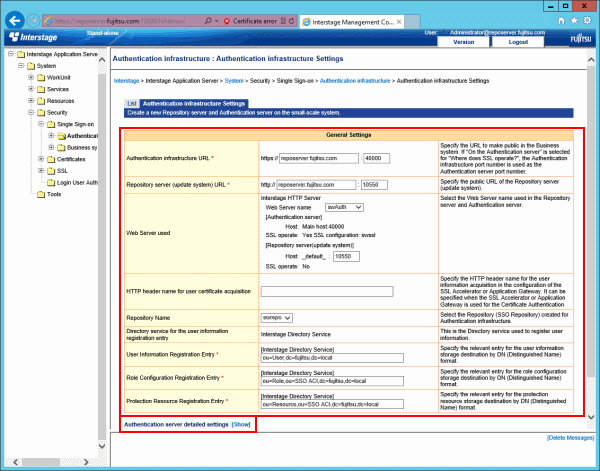The width and height of the screenshot is (600, 471).
Task: Select the Authentication infrastructure Settings tab
Action: click(194, 104)
